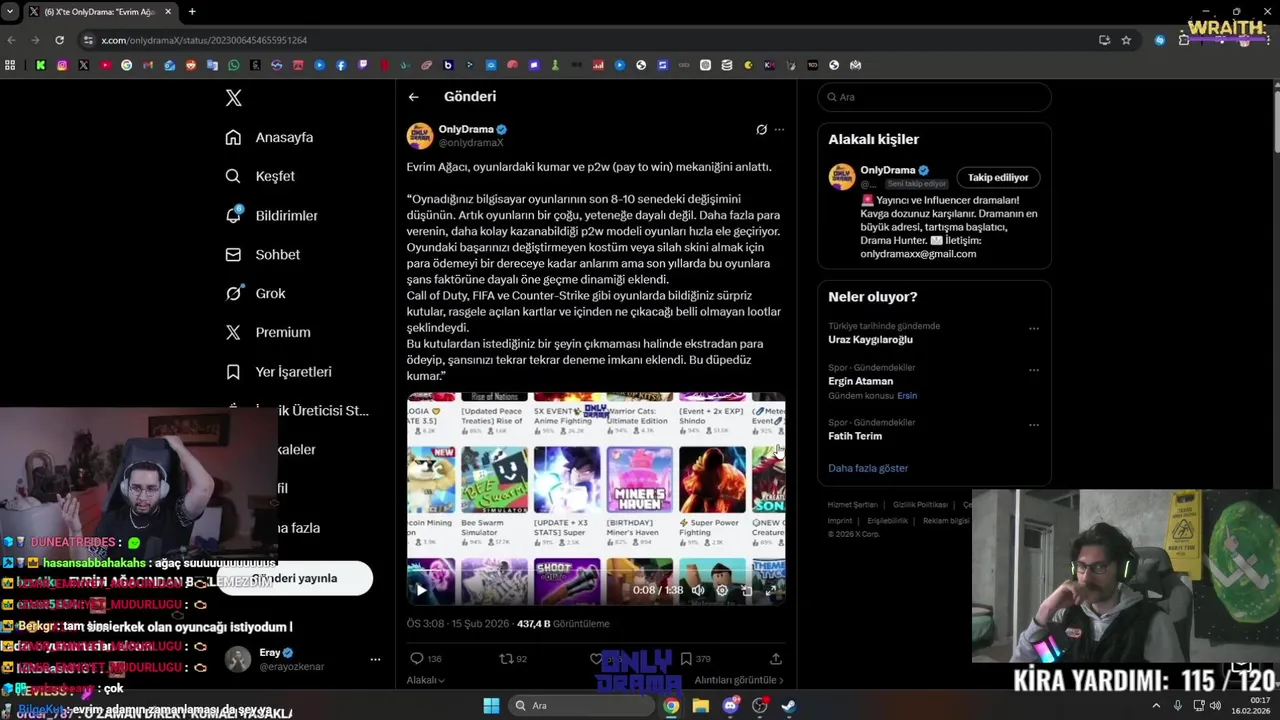
Task: Click the X logo in left sidebar
Action: (x=233, y=98)
